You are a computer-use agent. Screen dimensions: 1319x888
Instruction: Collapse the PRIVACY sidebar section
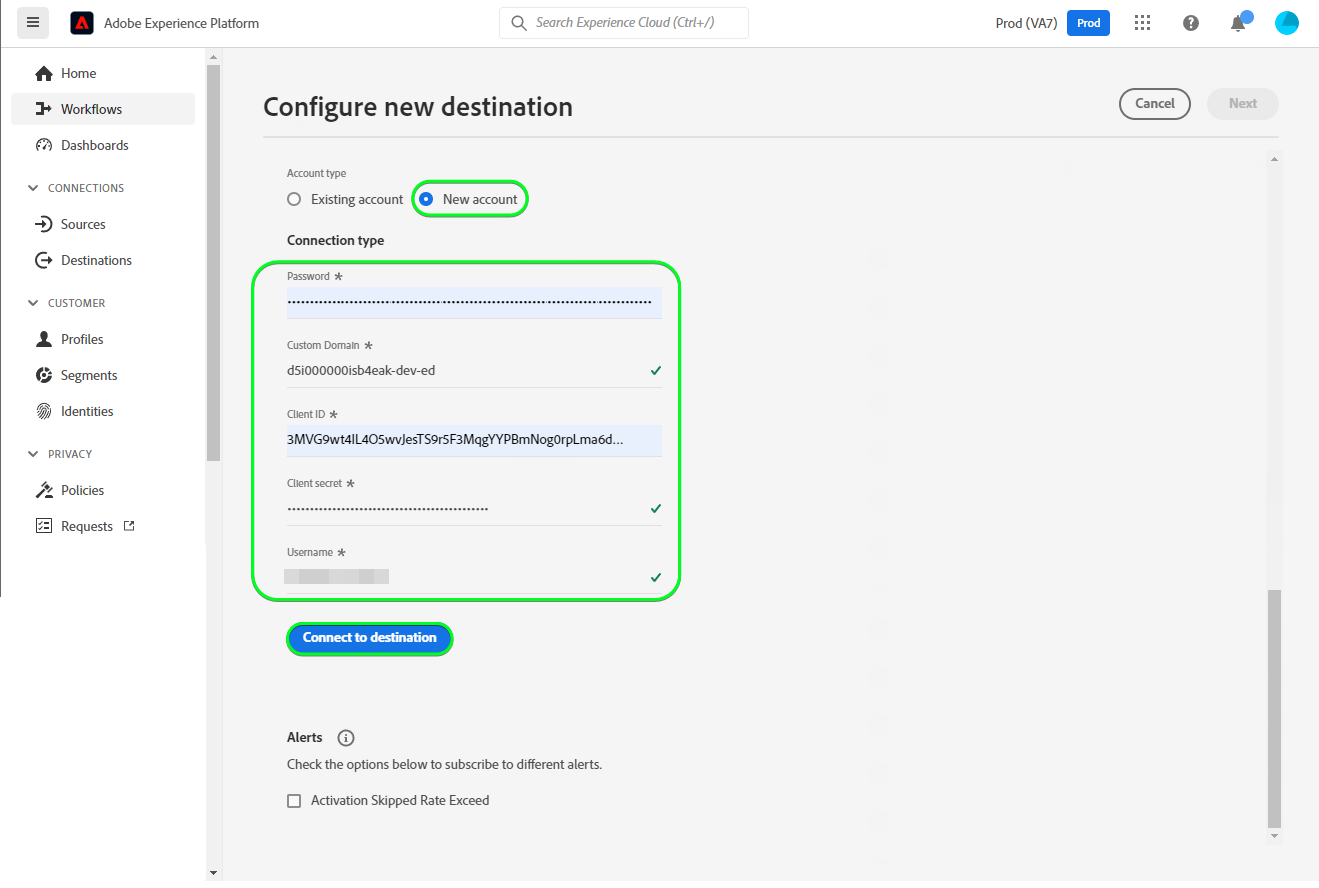coord(33,454)
